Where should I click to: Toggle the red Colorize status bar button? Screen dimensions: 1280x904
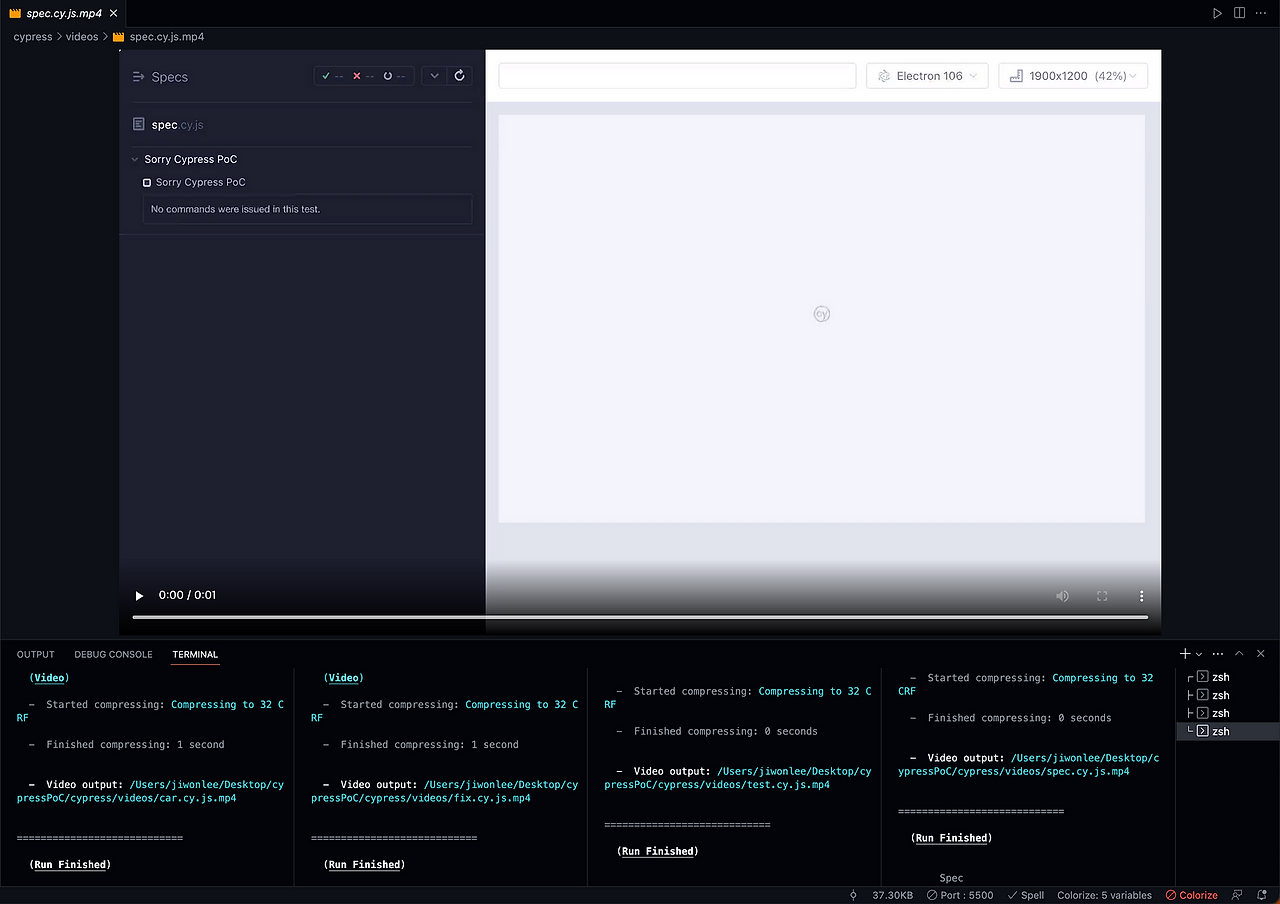(1192, 895)
